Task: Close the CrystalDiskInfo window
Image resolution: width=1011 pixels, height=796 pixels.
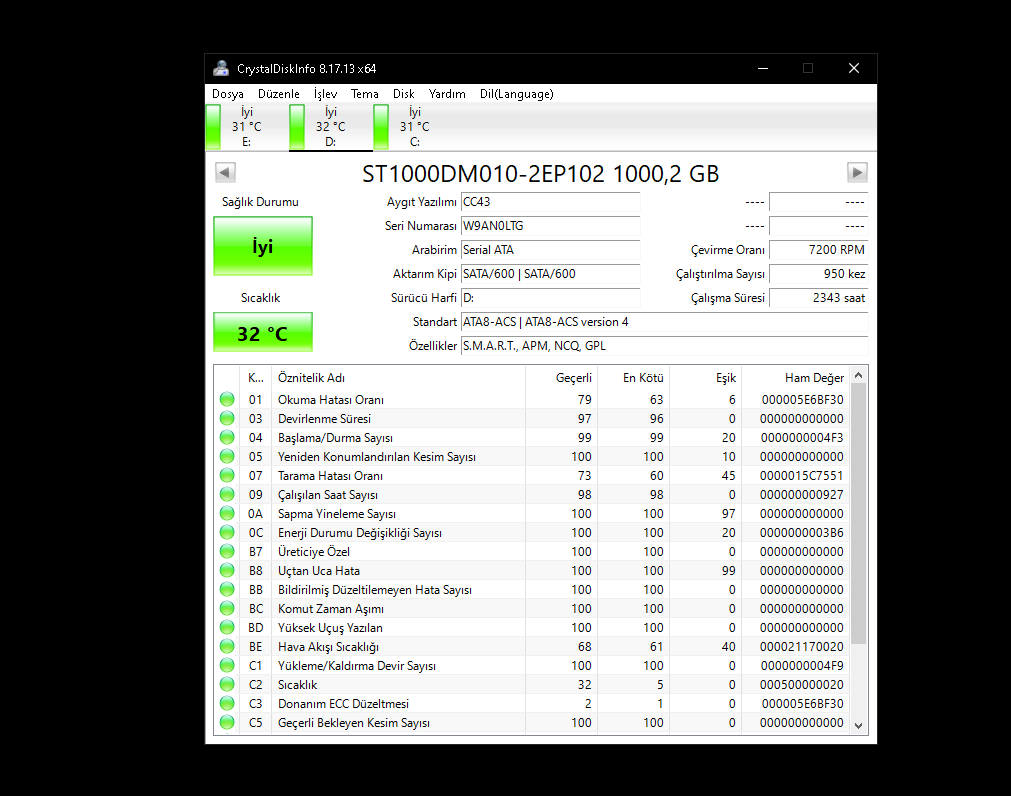Action: [854, 68]
